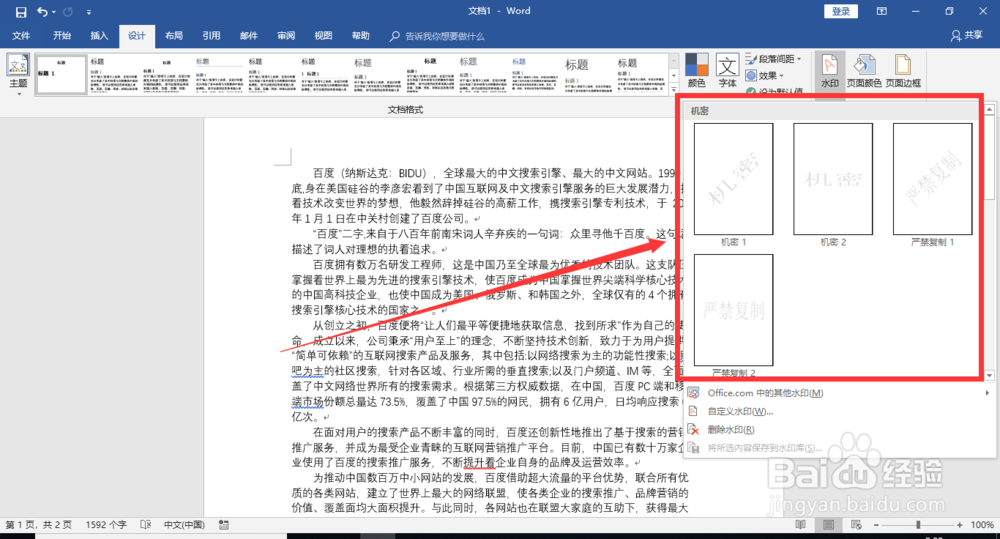Open the 颜色 theme colors menu
This screenshot has width=1000, height=539.
[696, 70]
